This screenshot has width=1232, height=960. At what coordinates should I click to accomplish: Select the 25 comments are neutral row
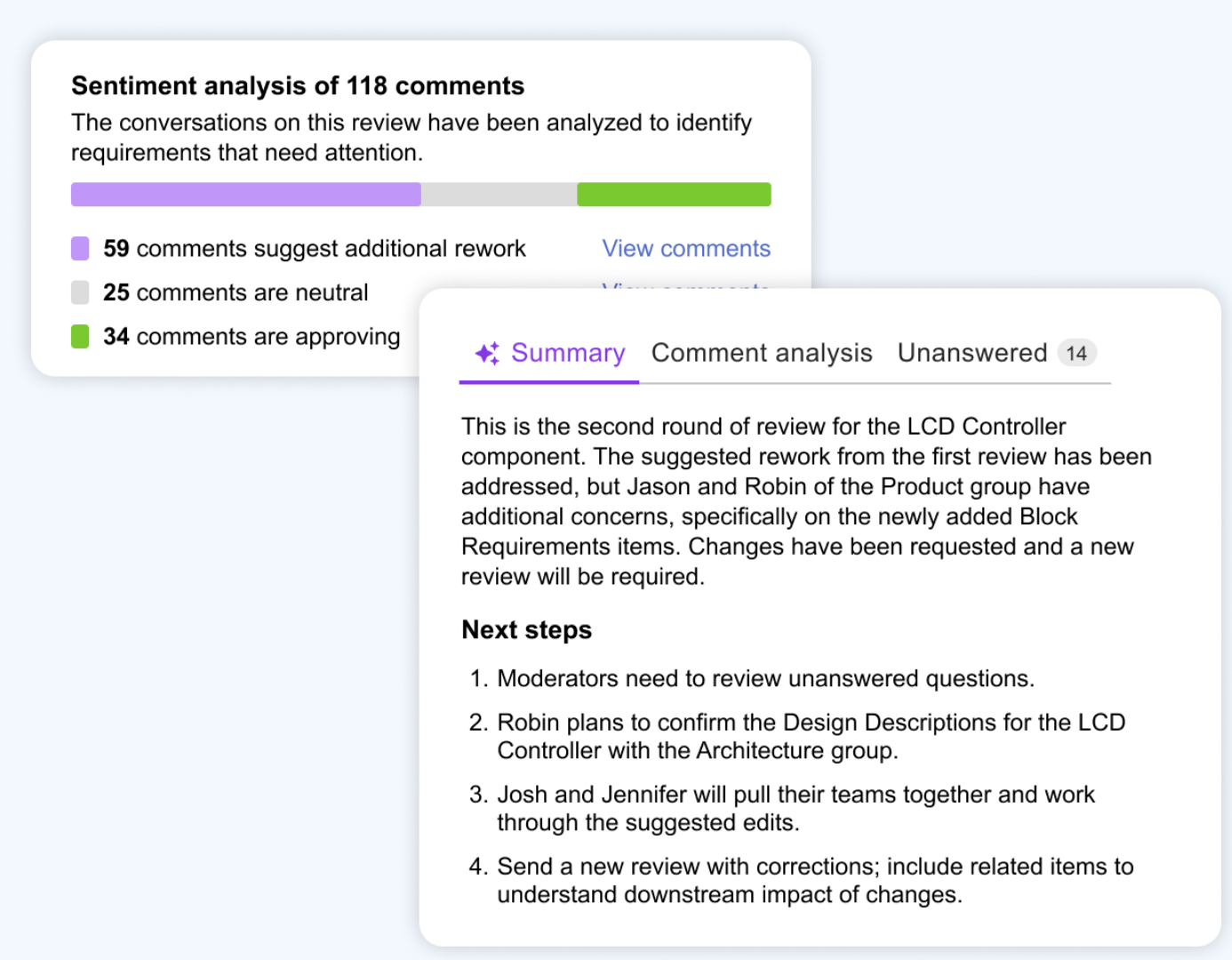pyautogui.click(x=236, y=292)
